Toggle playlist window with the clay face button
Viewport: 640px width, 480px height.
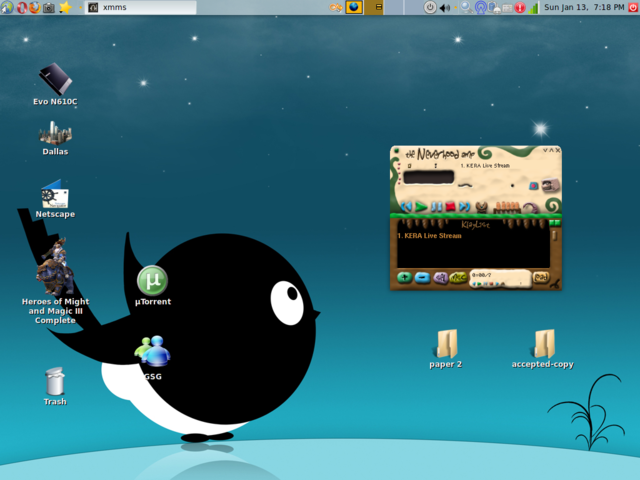(550, 186)
